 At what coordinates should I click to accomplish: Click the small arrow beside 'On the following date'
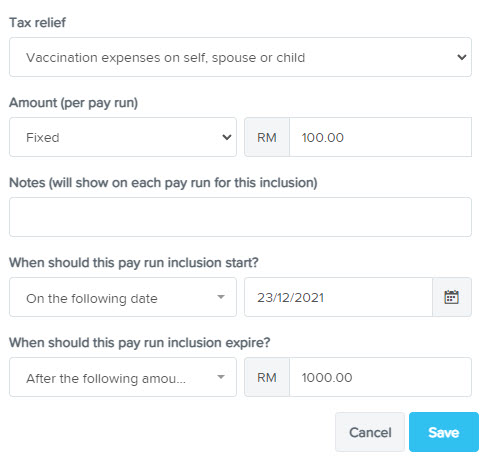point(221,297)
